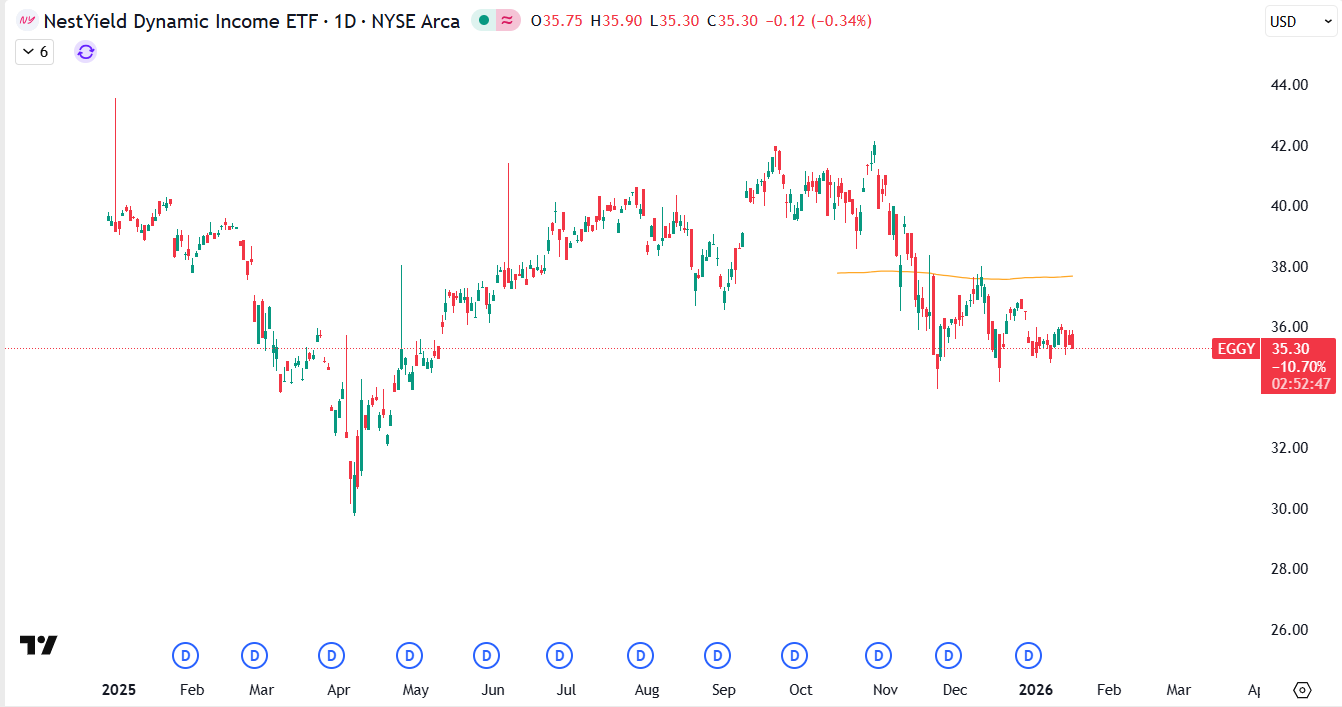Click the EGGY price label tag
1342x707 pixels.
point(1235,349)
